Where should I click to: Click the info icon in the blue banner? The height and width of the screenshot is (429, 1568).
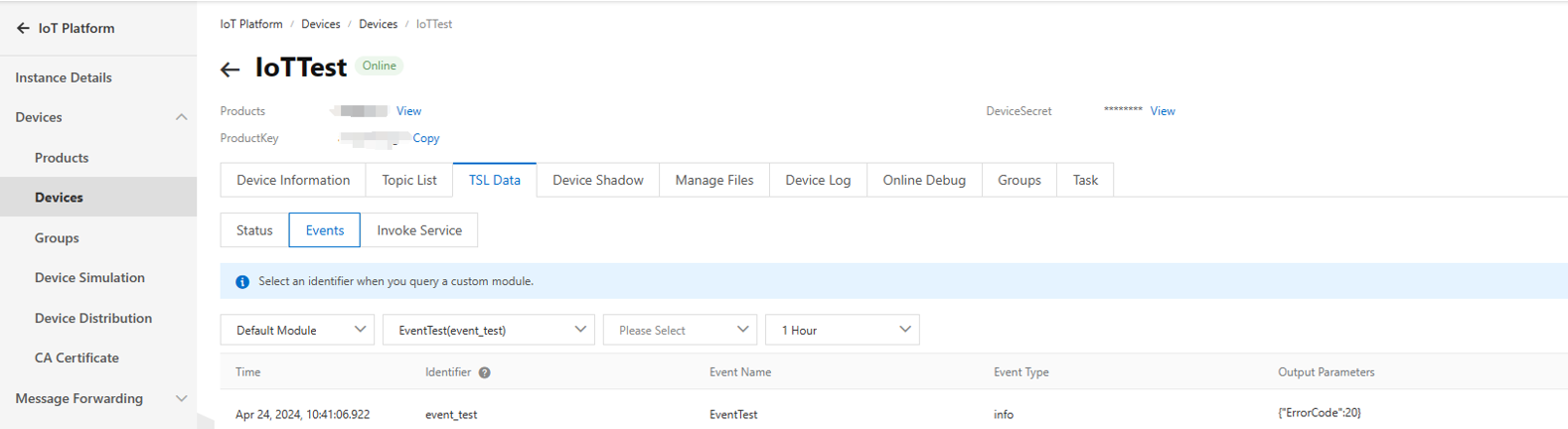tap(241, 282)
